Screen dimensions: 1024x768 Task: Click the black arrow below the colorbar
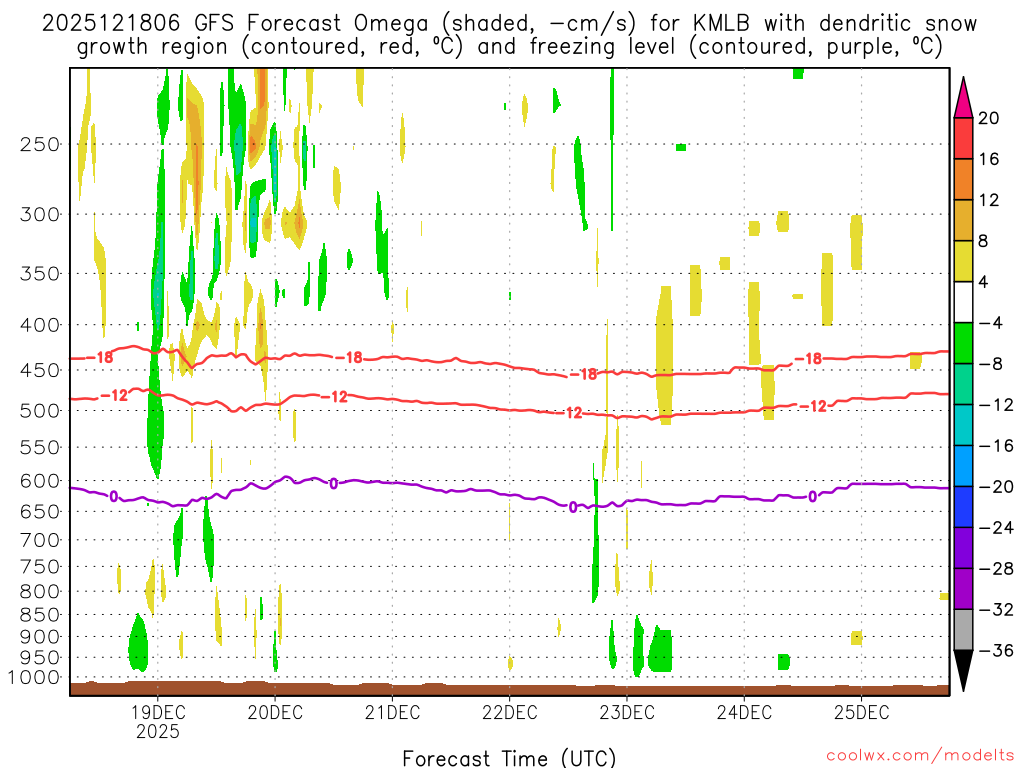(964, 671)
